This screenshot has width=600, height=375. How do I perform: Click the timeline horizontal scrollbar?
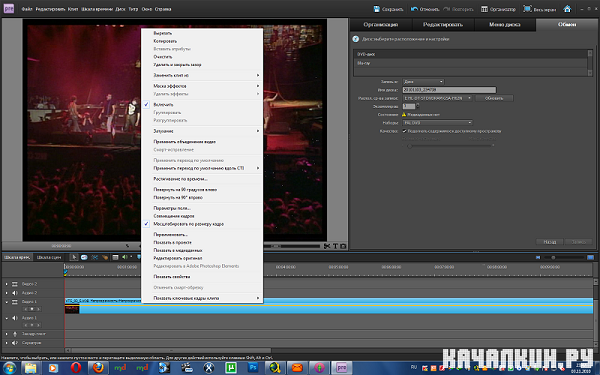coord(171,351)
